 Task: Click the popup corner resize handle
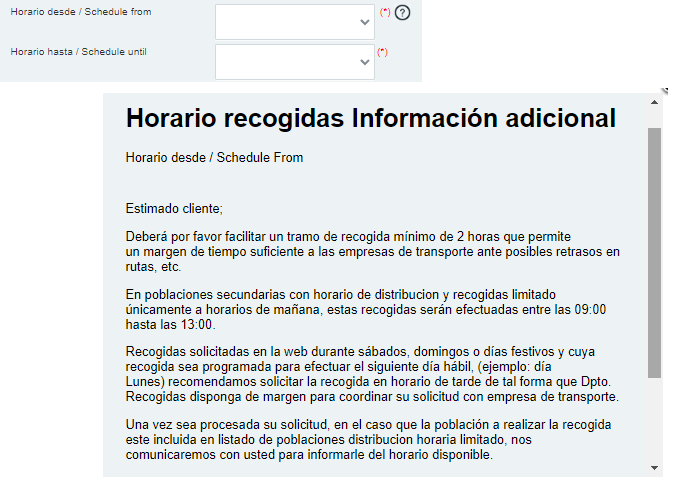[664, 91]
